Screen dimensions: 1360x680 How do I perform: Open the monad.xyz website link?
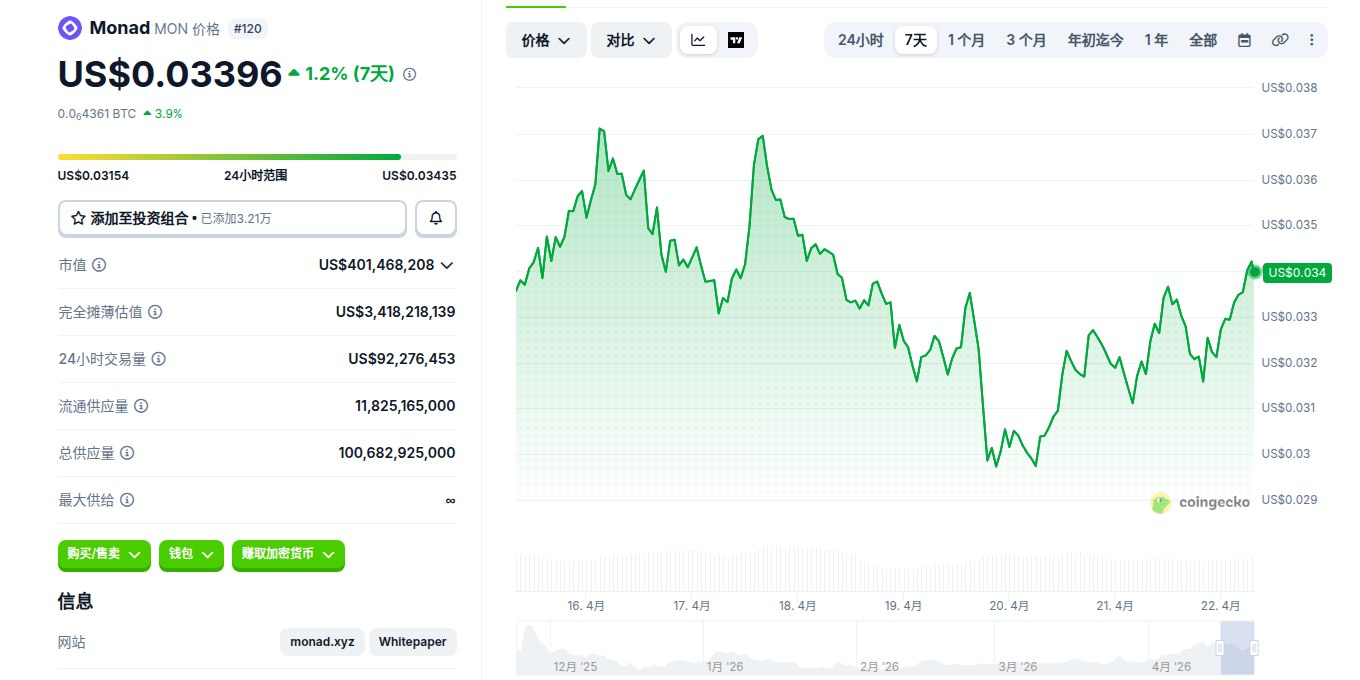click(322, 642)
